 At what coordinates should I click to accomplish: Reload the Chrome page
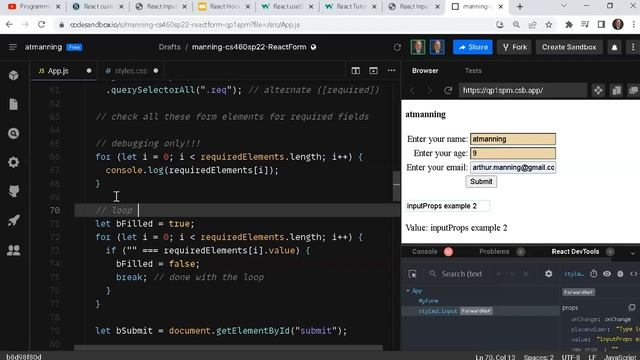pyautogui.click(x=41, y=25)
